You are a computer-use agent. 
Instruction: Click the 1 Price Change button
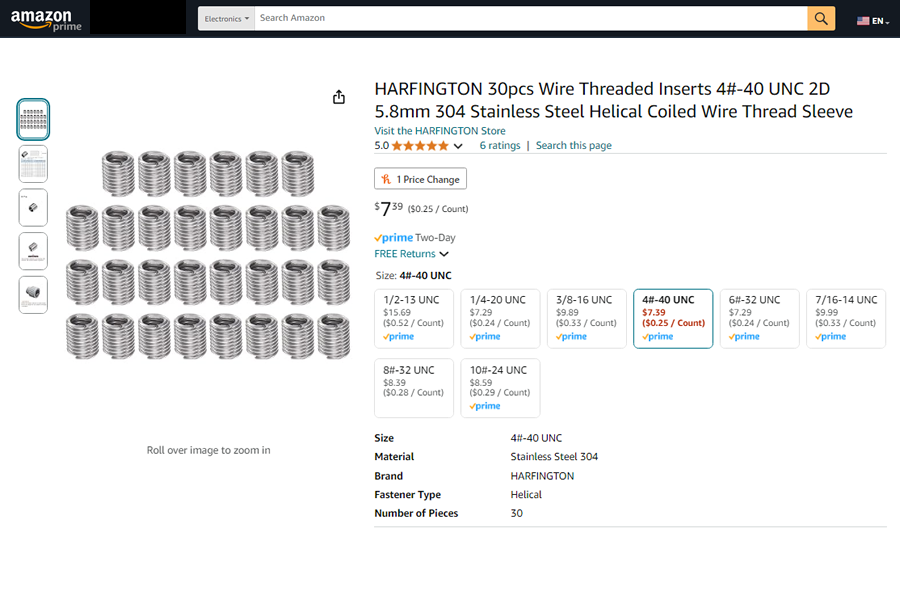420,179
